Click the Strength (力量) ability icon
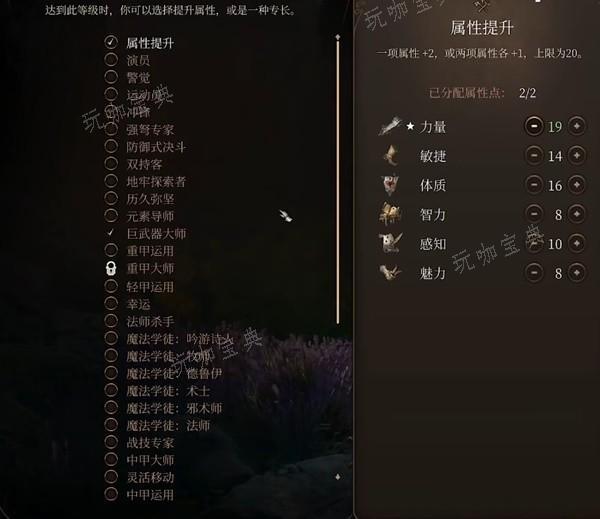 pos(391,126)
